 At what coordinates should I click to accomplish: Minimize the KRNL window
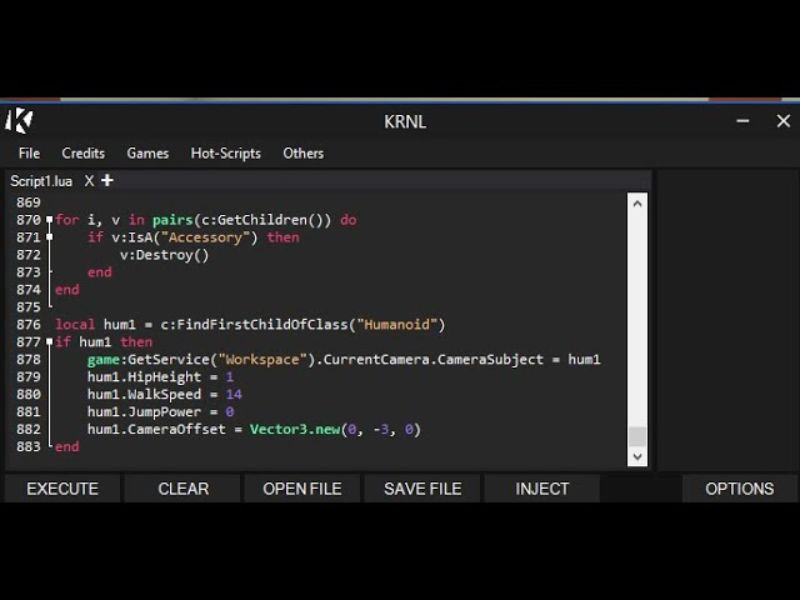(x=743, y=121)
